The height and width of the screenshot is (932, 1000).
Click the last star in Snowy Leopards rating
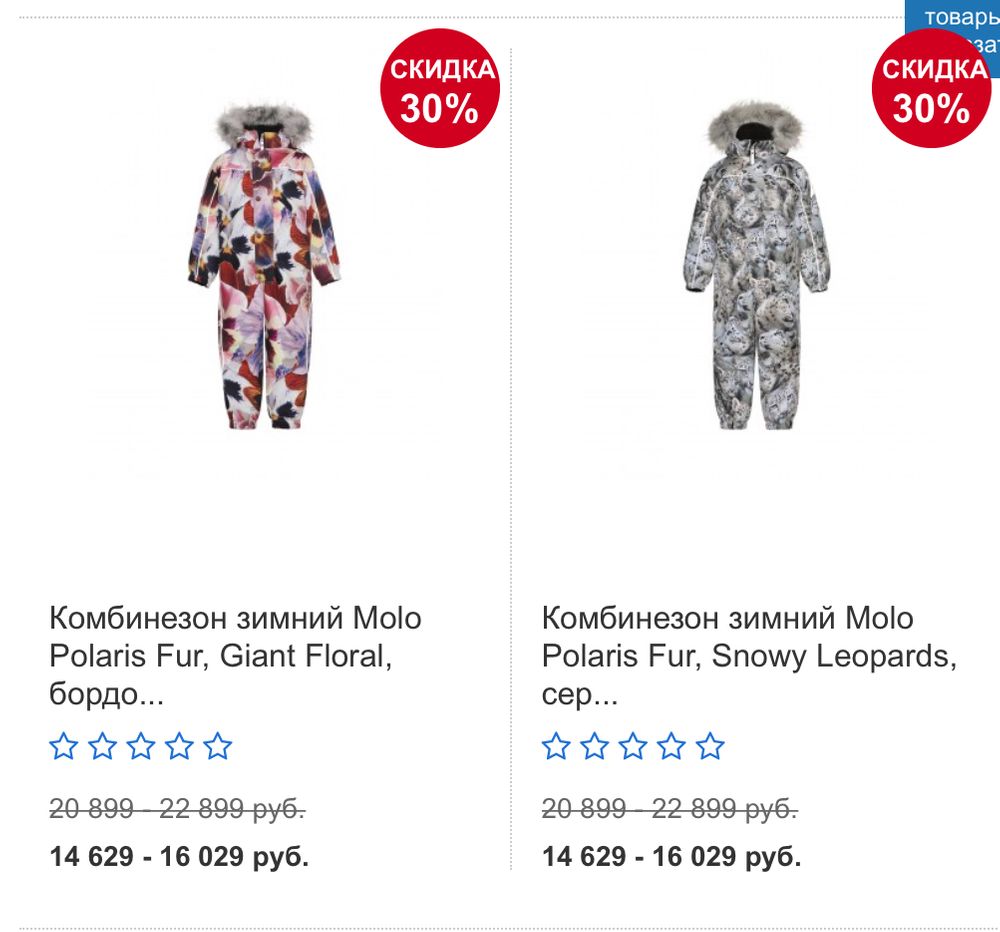click(x=708, y=746)
